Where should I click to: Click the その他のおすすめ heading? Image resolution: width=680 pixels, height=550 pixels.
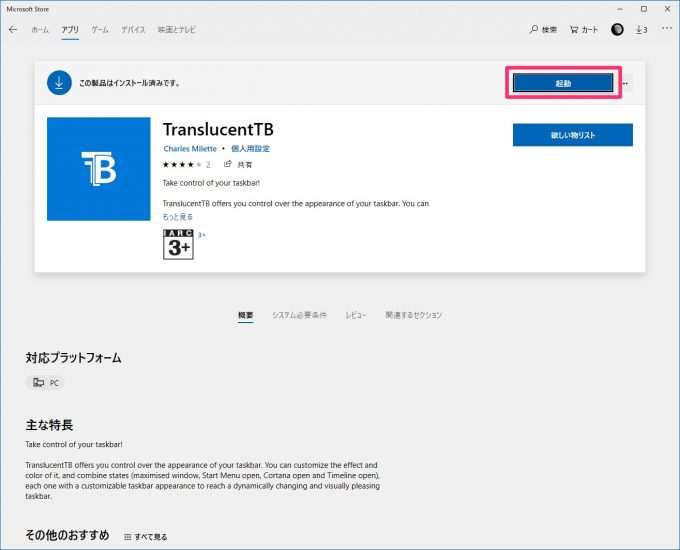click(x=67, y=535)
